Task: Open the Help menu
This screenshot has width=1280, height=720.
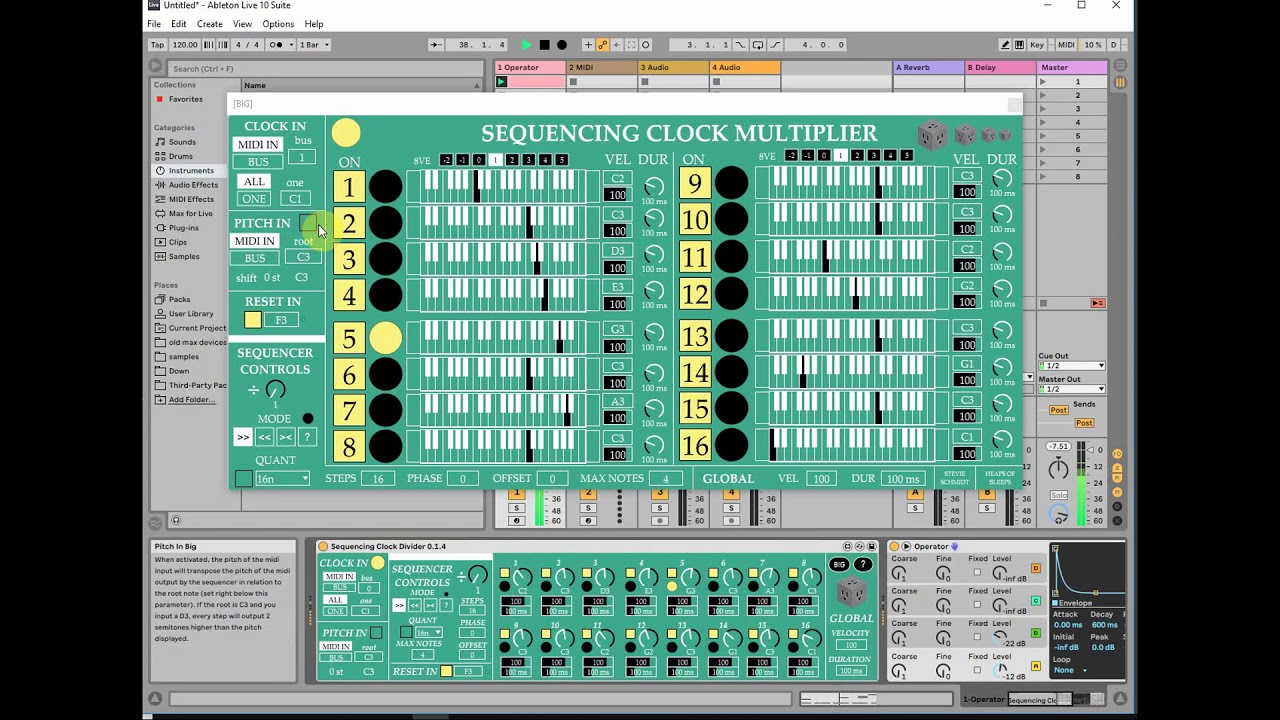Action: pos(314,24)
